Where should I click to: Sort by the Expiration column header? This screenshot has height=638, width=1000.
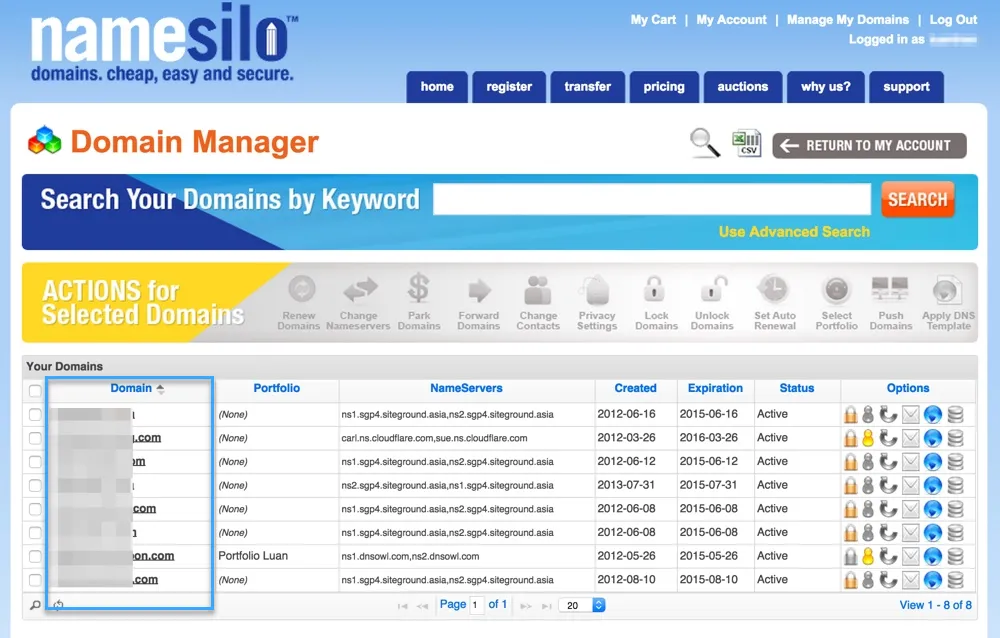(715, 388)
